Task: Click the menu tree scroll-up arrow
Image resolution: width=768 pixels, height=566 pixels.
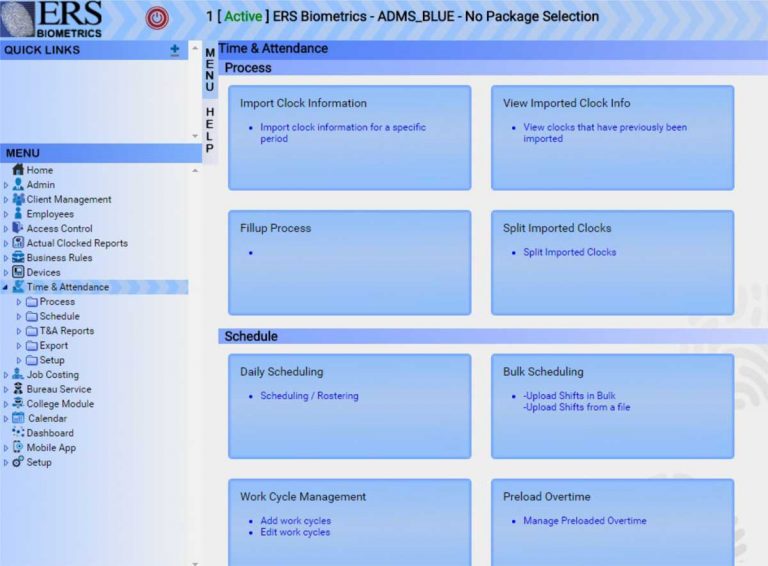Action: coord(195,170)
